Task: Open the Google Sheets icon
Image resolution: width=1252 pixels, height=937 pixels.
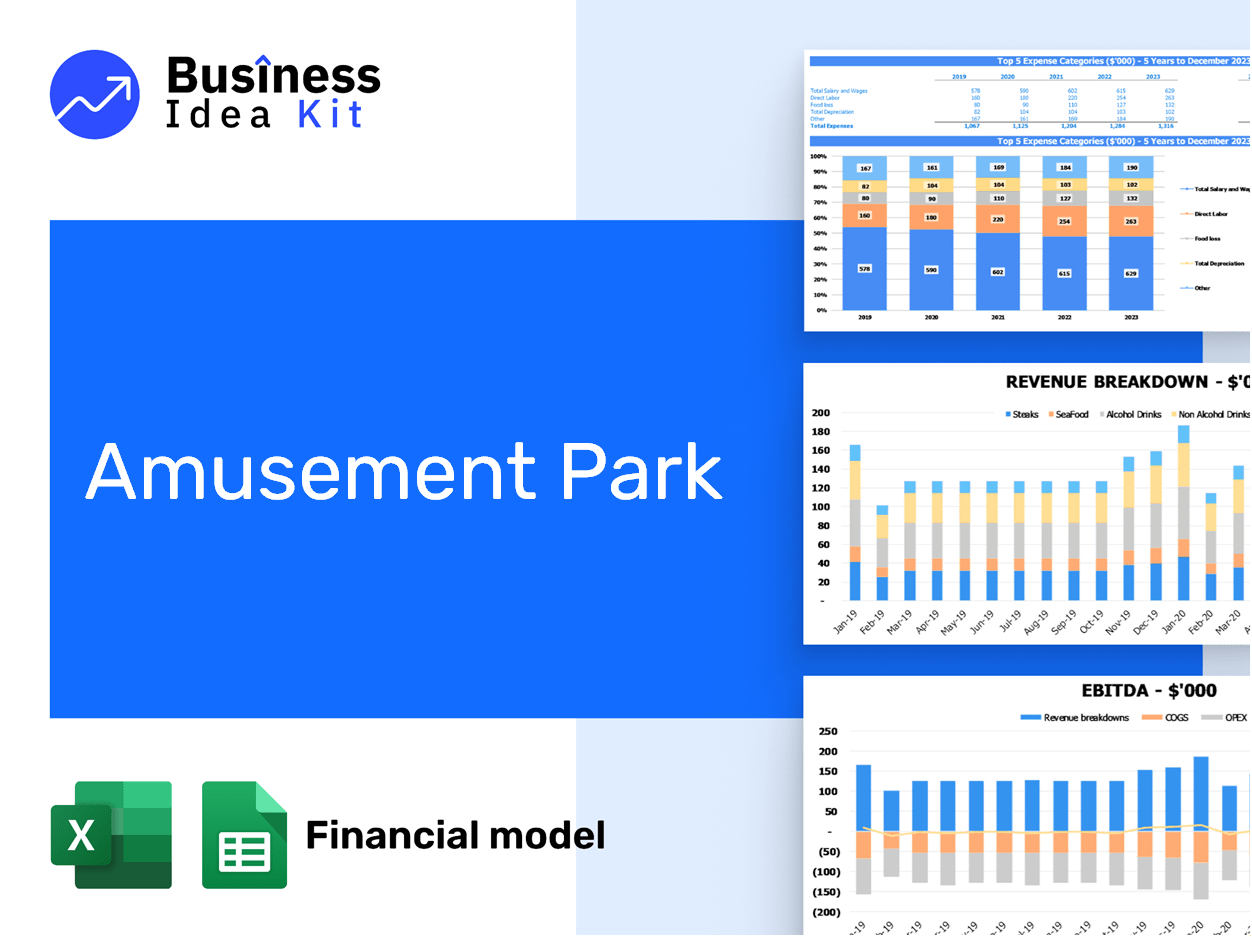Action: (244, 835)
